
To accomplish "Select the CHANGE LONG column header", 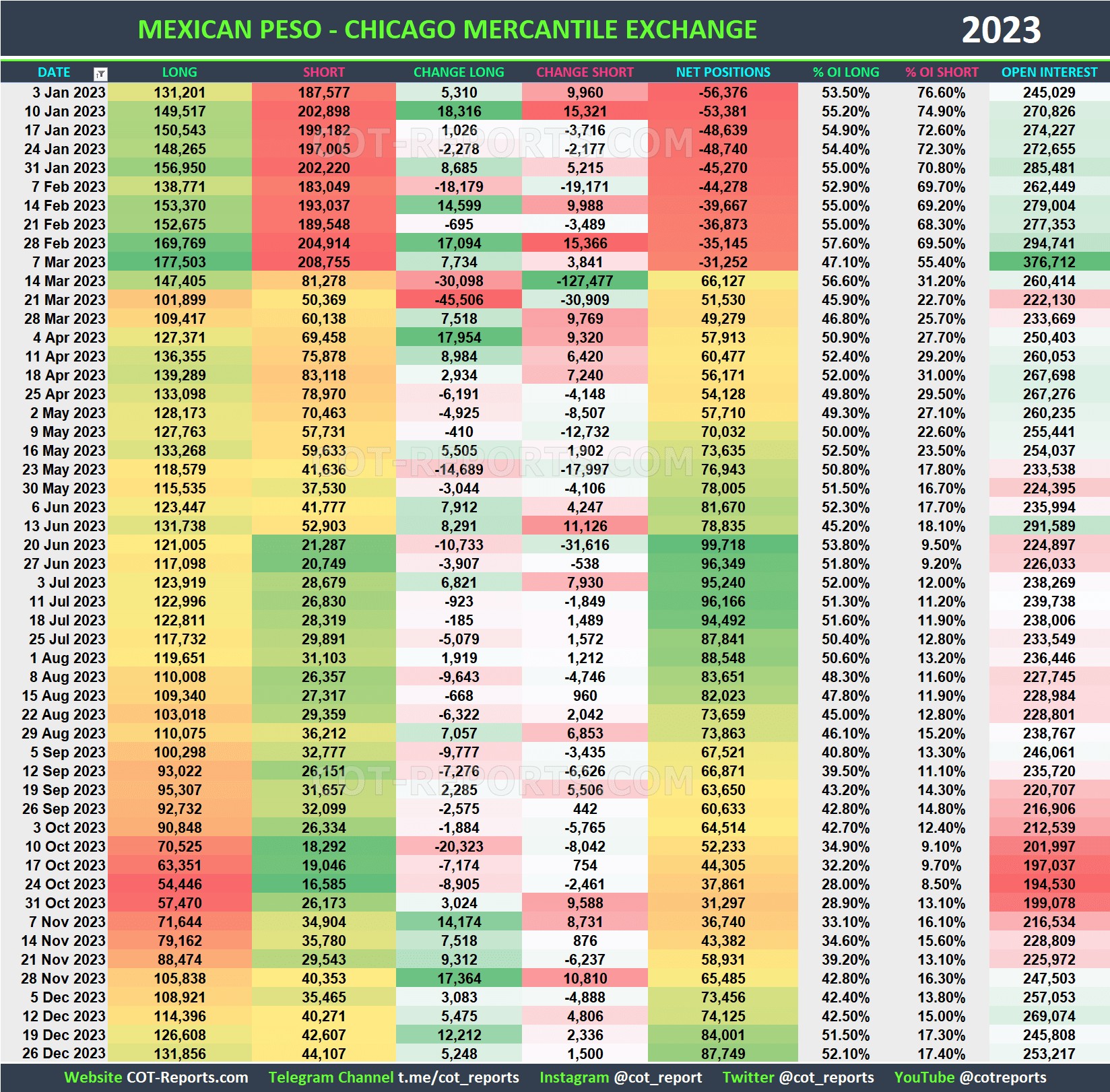I will tap(459, 72).
